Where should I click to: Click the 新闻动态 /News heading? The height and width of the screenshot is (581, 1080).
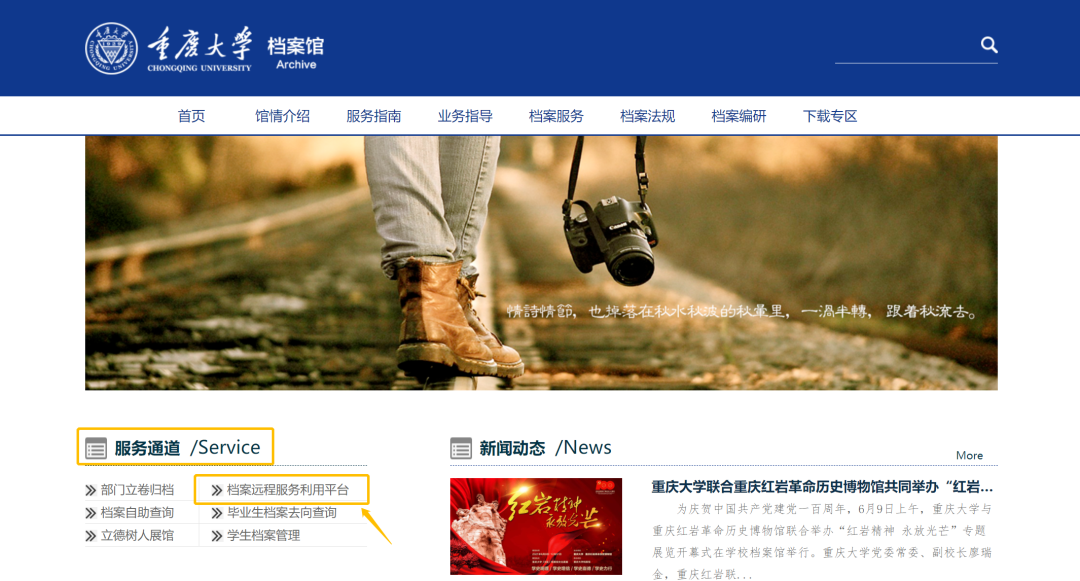pyautogui.click(x=545, y=447)
